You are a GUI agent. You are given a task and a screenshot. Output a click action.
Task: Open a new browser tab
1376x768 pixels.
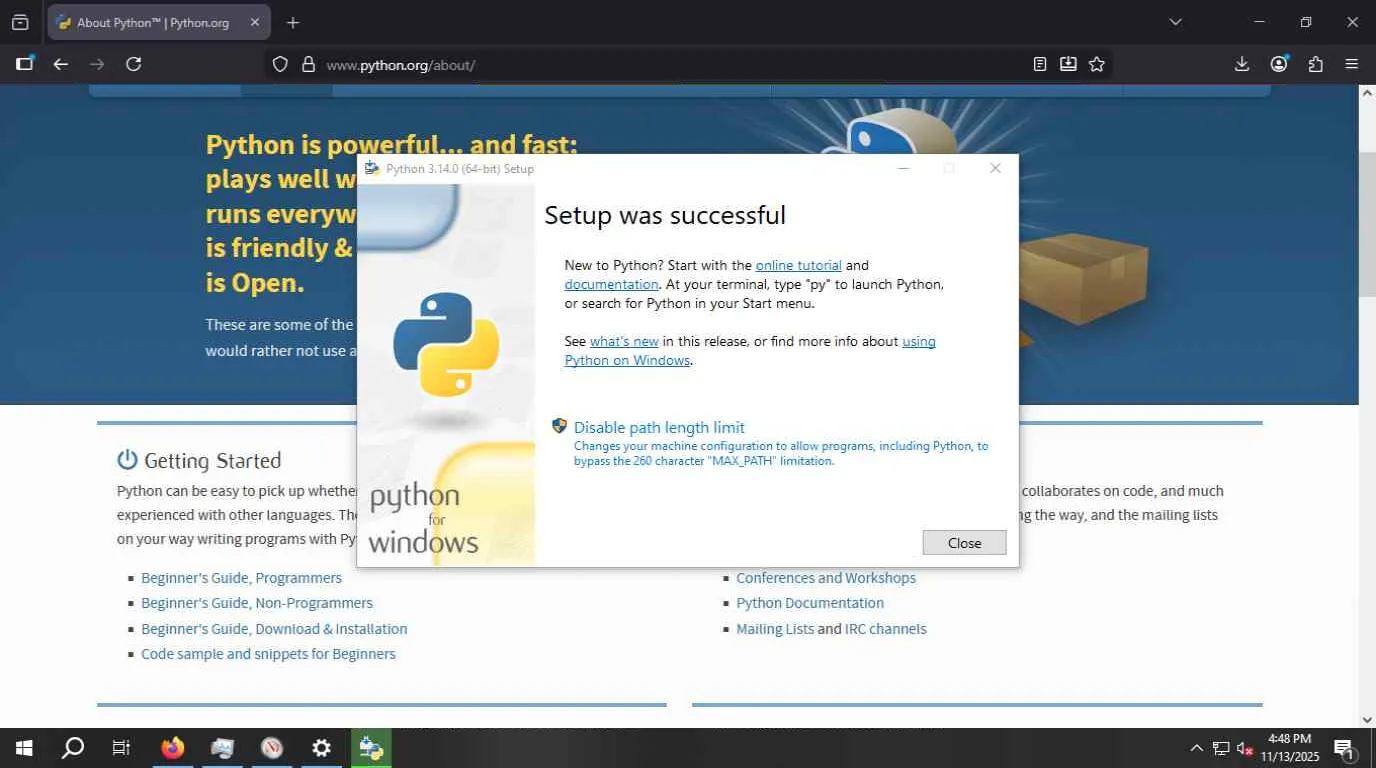click(x=292, y=22)
